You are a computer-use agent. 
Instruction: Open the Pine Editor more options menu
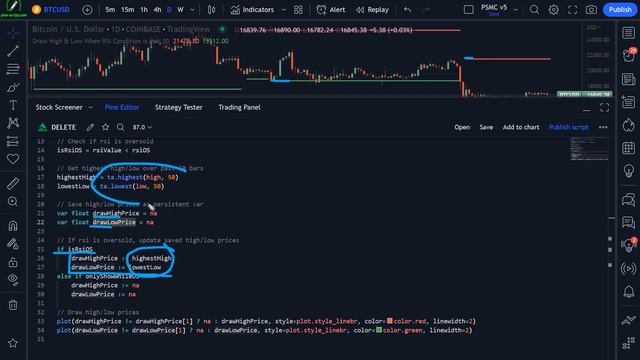[x=603, y=127]
